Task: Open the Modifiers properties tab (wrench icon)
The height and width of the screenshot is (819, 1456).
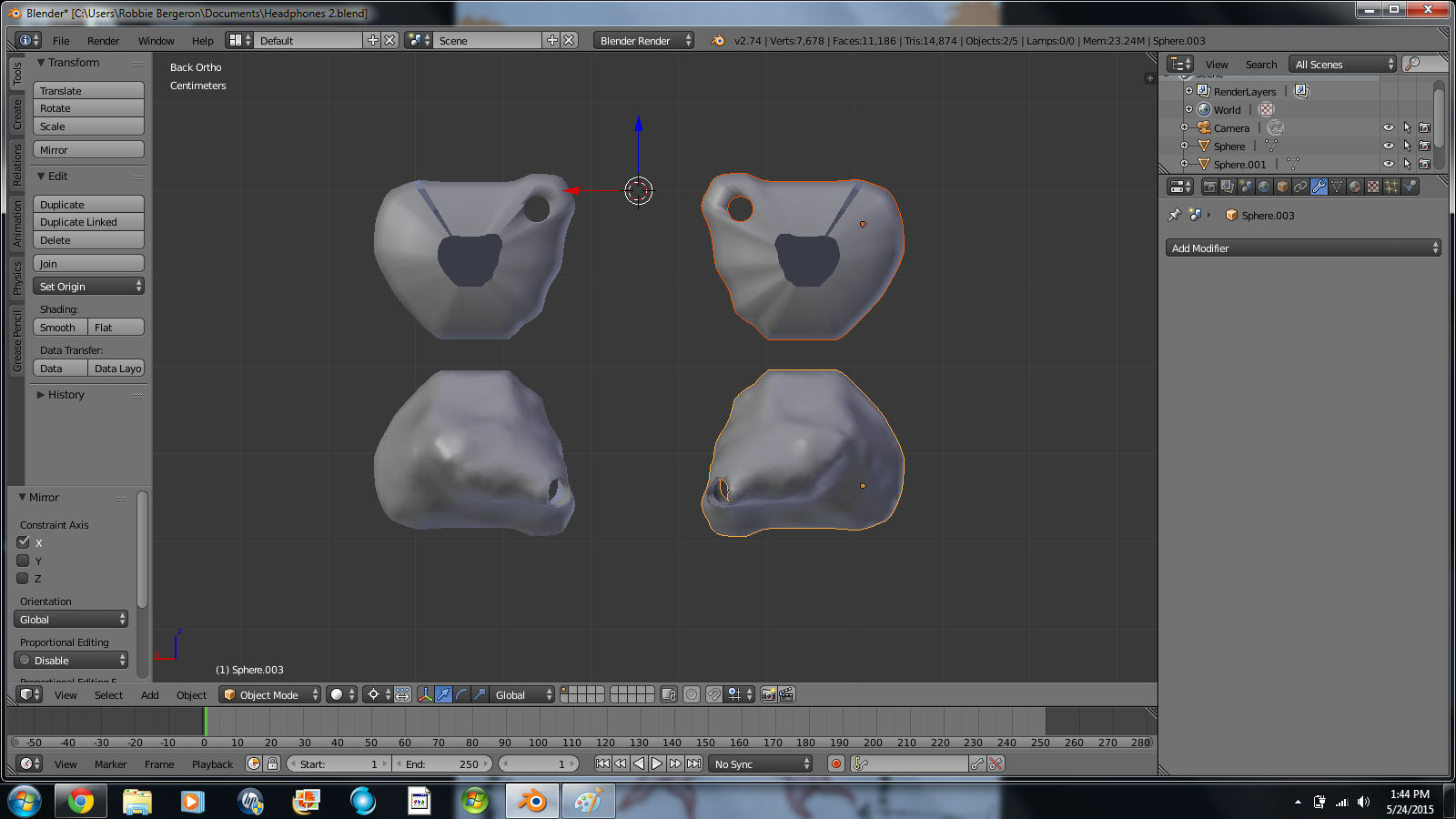Action: (1319, 187)
